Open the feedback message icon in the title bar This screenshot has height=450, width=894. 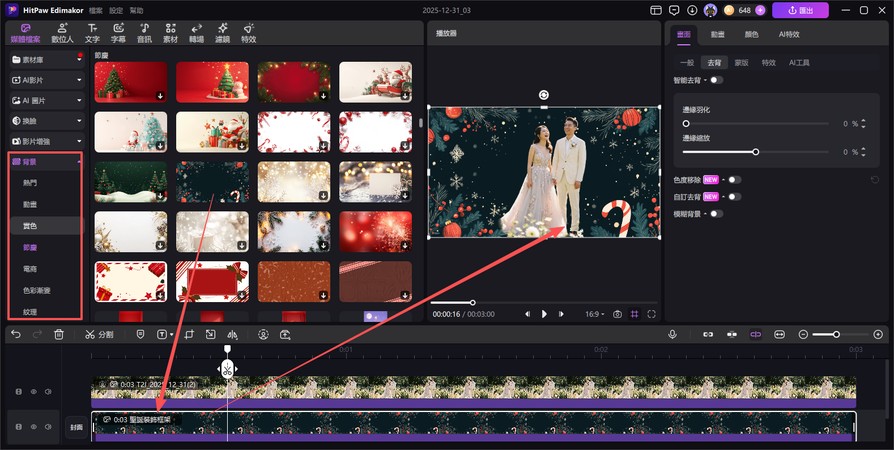[674, 10]
